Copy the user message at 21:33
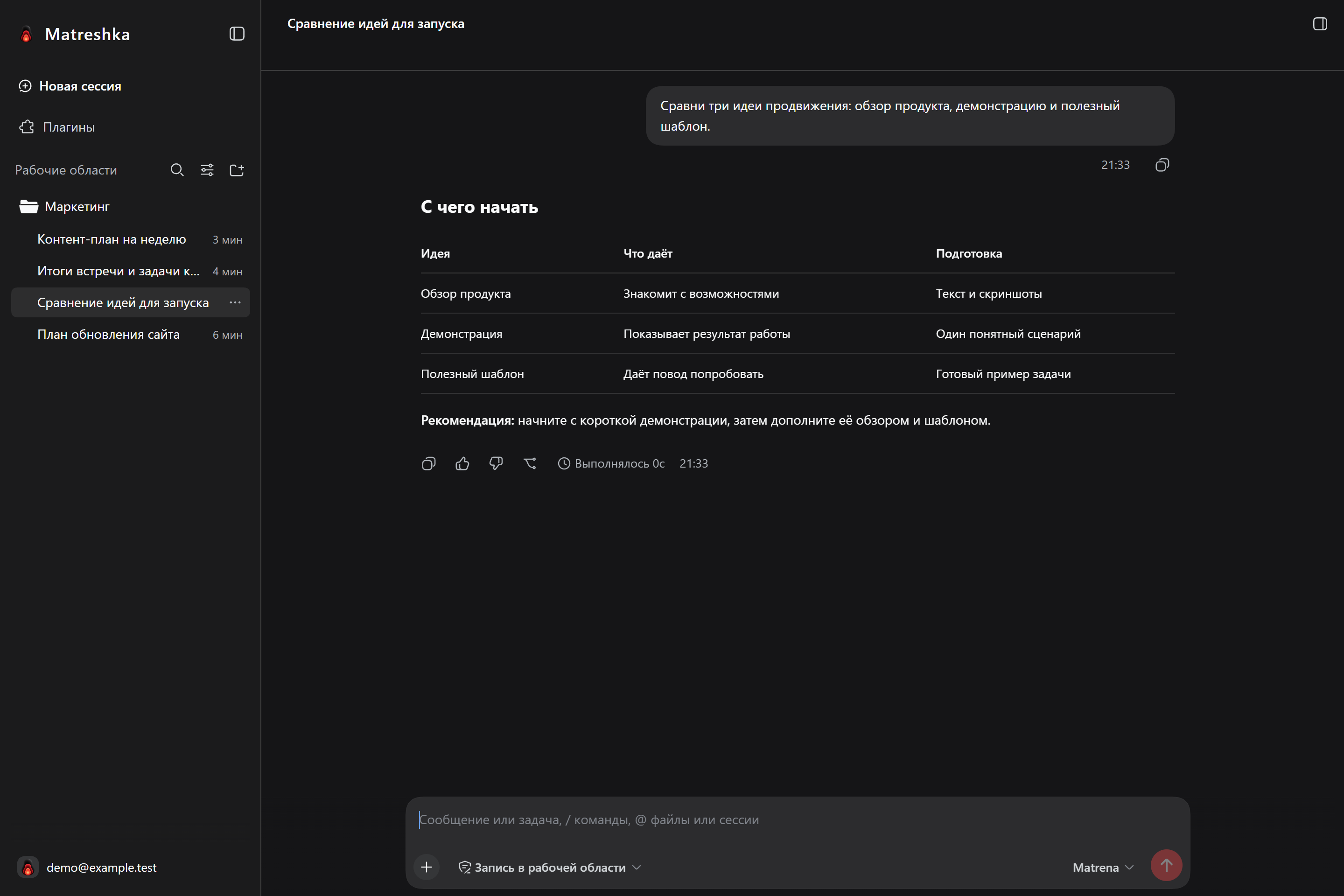The width and height of the screenshot is (1344, 896). 1162,165
